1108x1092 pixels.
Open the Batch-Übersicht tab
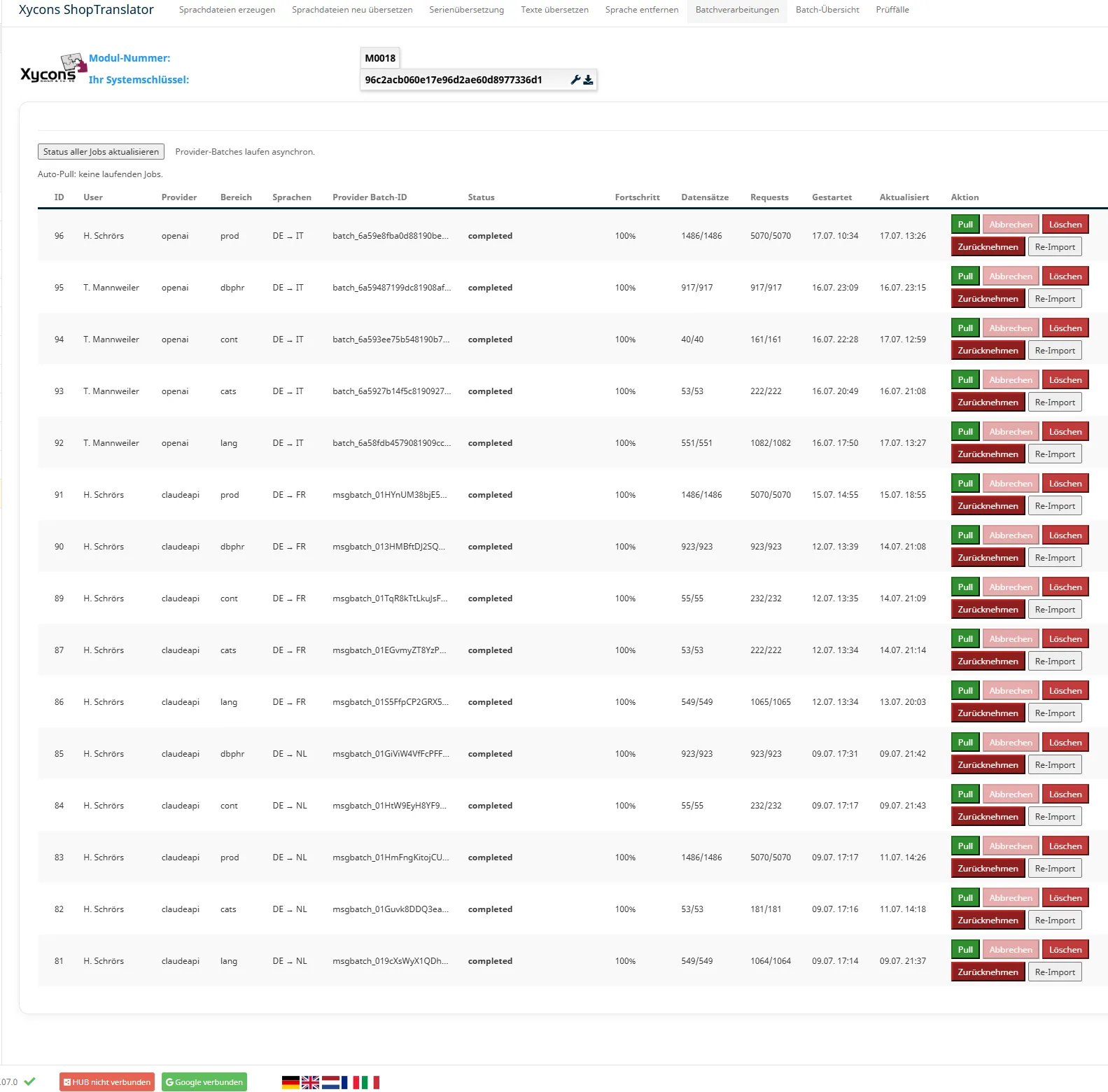click(827, 10)
